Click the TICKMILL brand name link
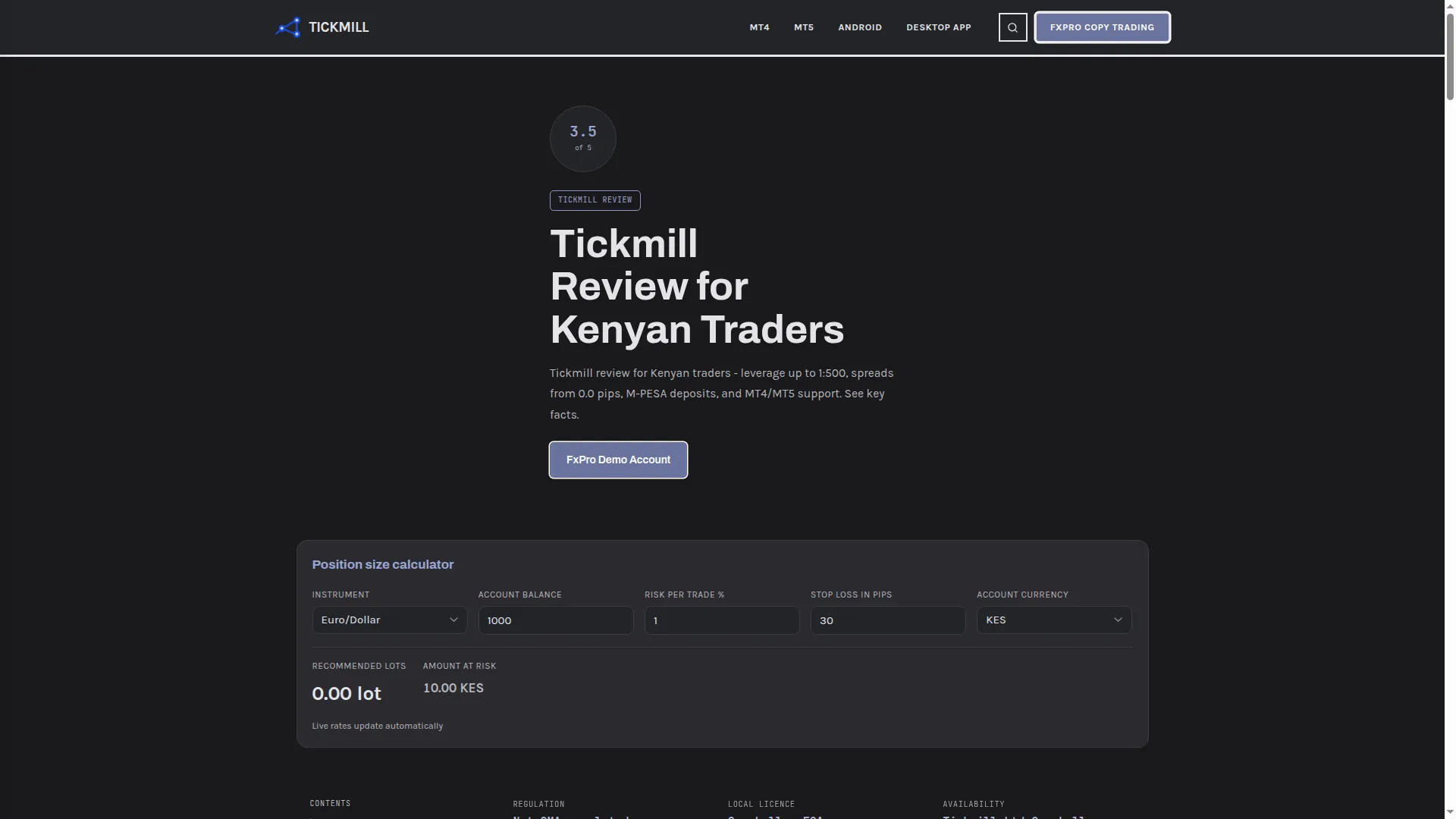1456x819 pixels. pos(338,27)
